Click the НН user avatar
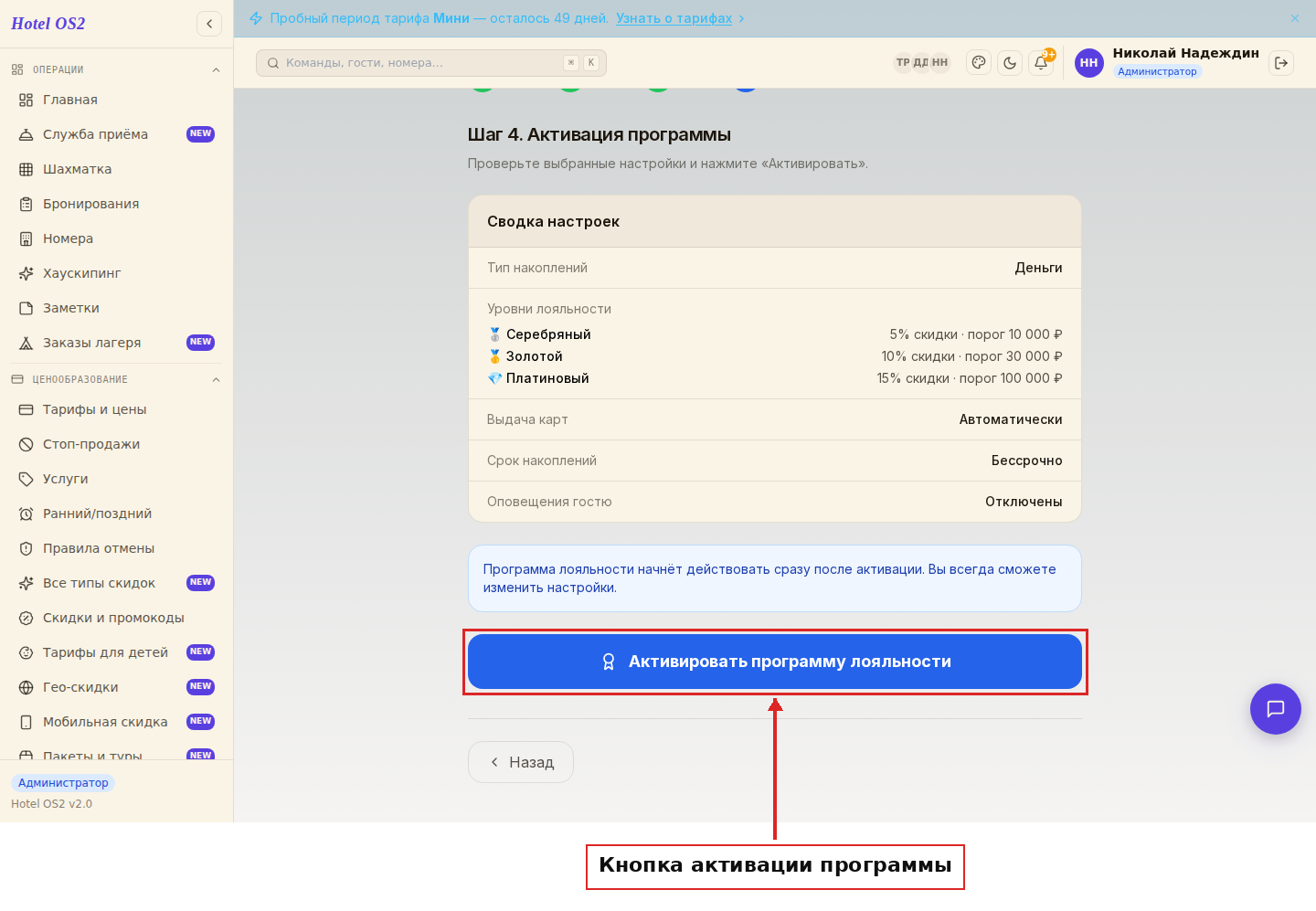Image resolution: width=1316 pixels, height=911 pixels. point(1089,63)
